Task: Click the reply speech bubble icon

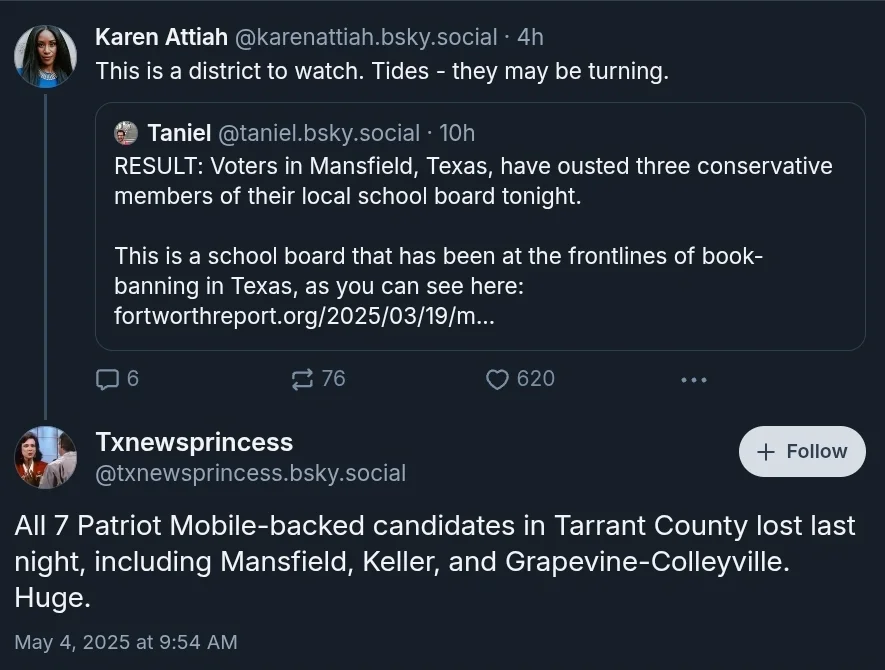Action: [107, 379]
